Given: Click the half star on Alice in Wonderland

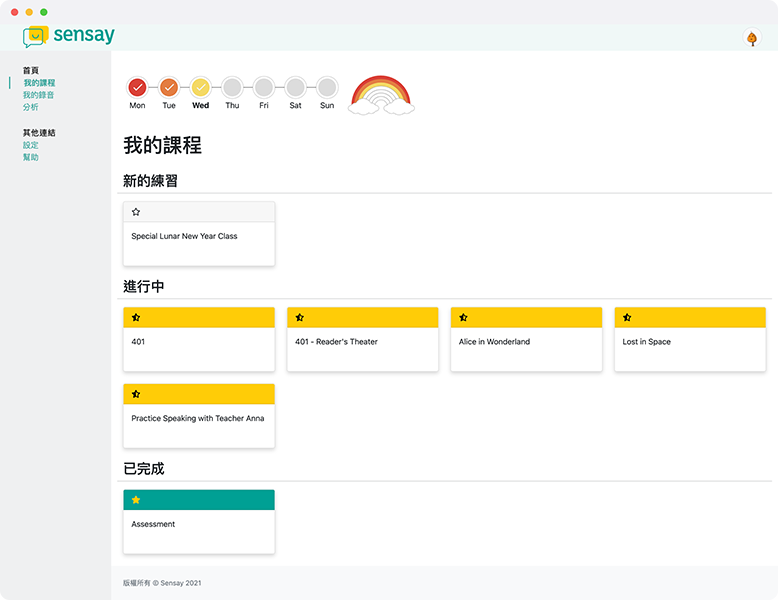Looking at the screenshot, I should [x=463, y=317].
